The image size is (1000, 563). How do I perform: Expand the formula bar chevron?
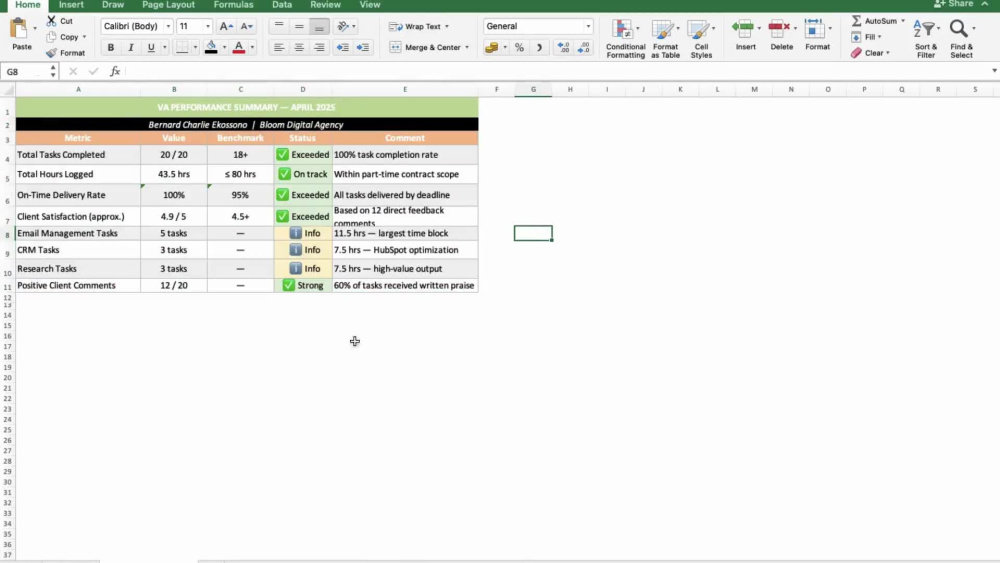pyautogui.click(x=994, y=71)
